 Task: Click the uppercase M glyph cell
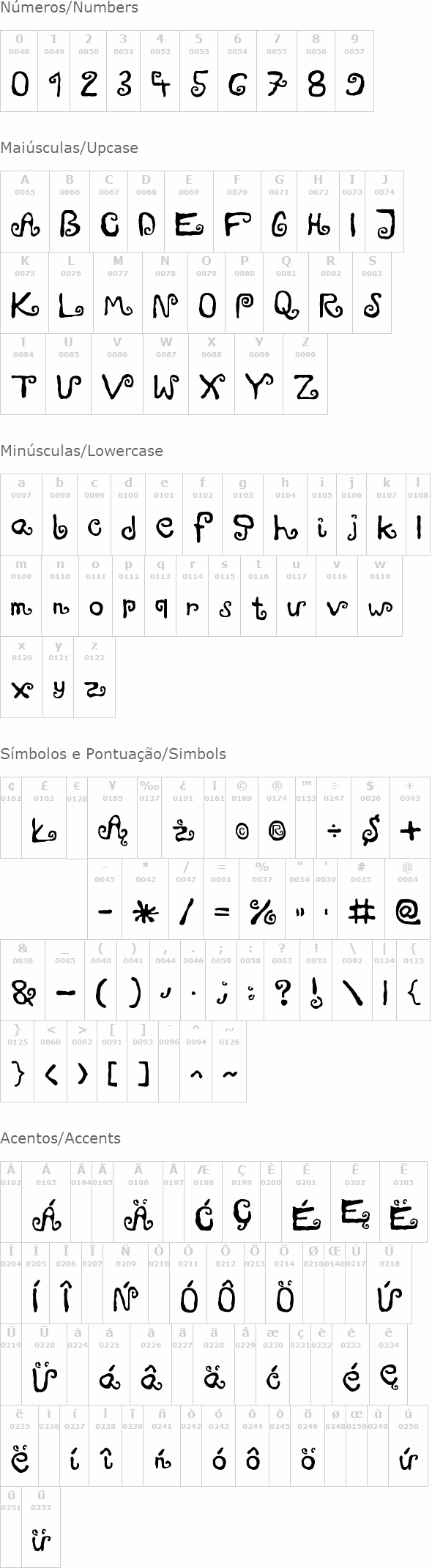point(118,293)
